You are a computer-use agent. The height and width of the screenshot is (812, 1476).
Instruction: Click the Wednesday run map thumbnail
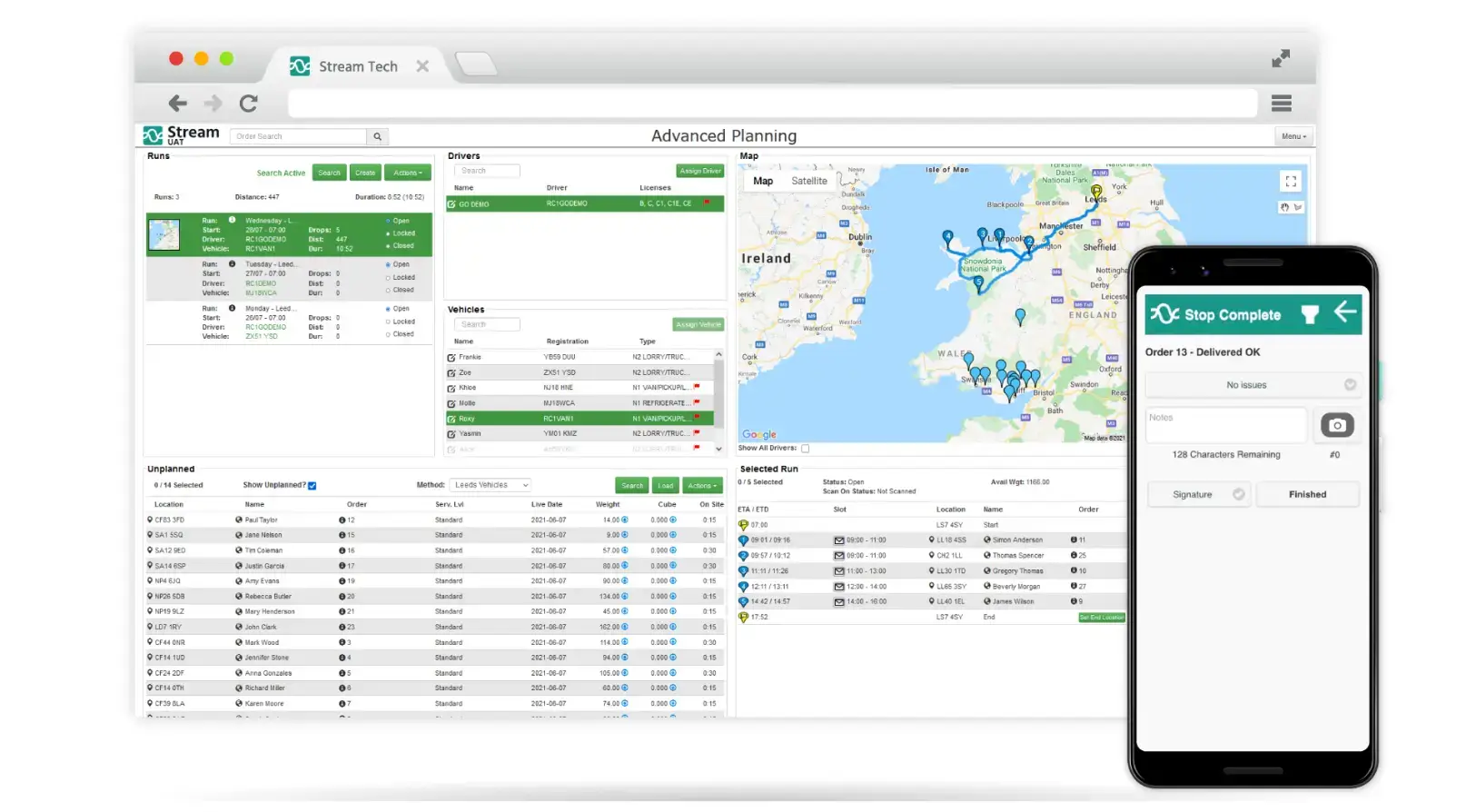(164, 235)
